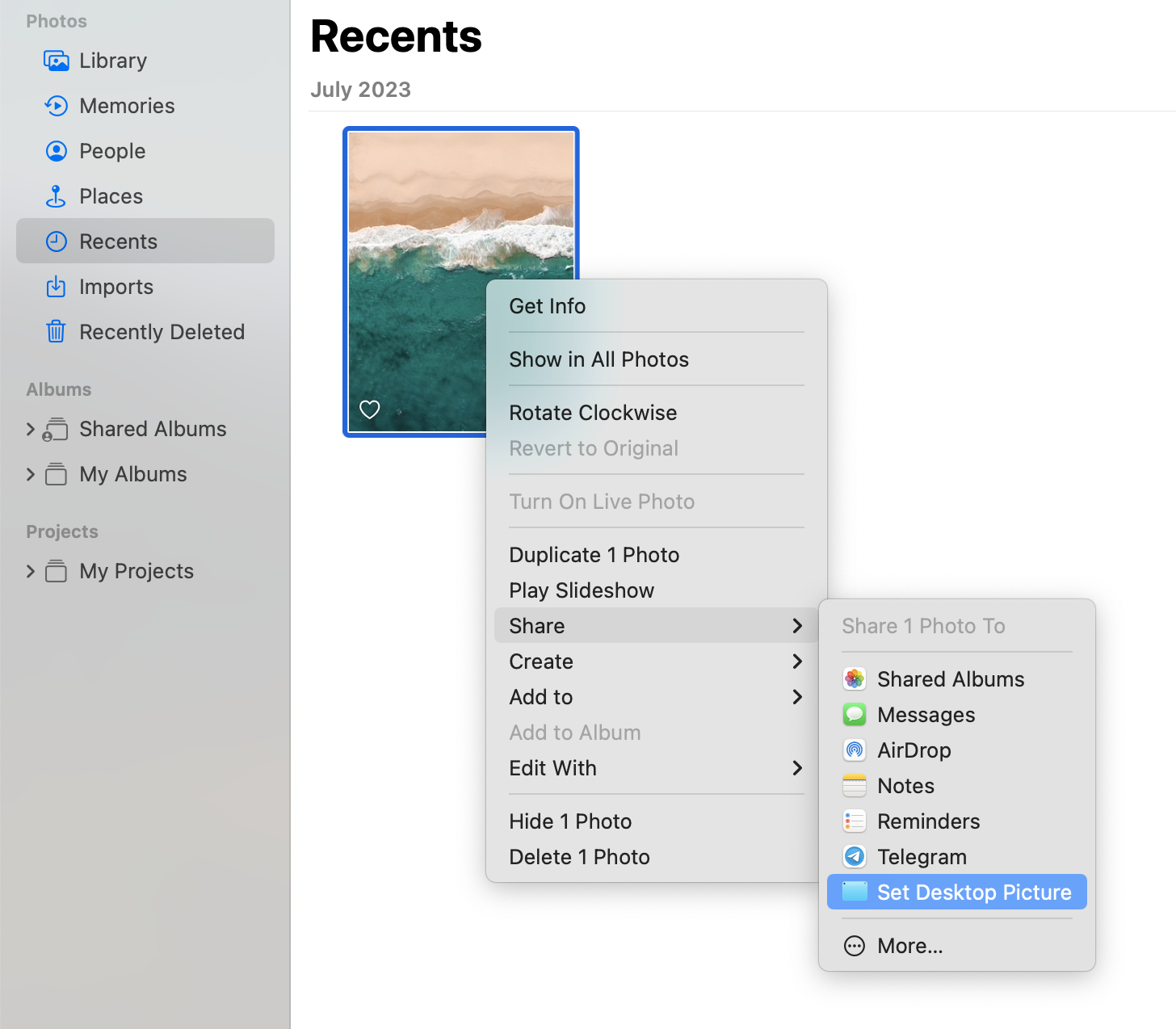Click the More ellipsis circle icon
Screen dimensions: 1176x1029
coord(855,946)
